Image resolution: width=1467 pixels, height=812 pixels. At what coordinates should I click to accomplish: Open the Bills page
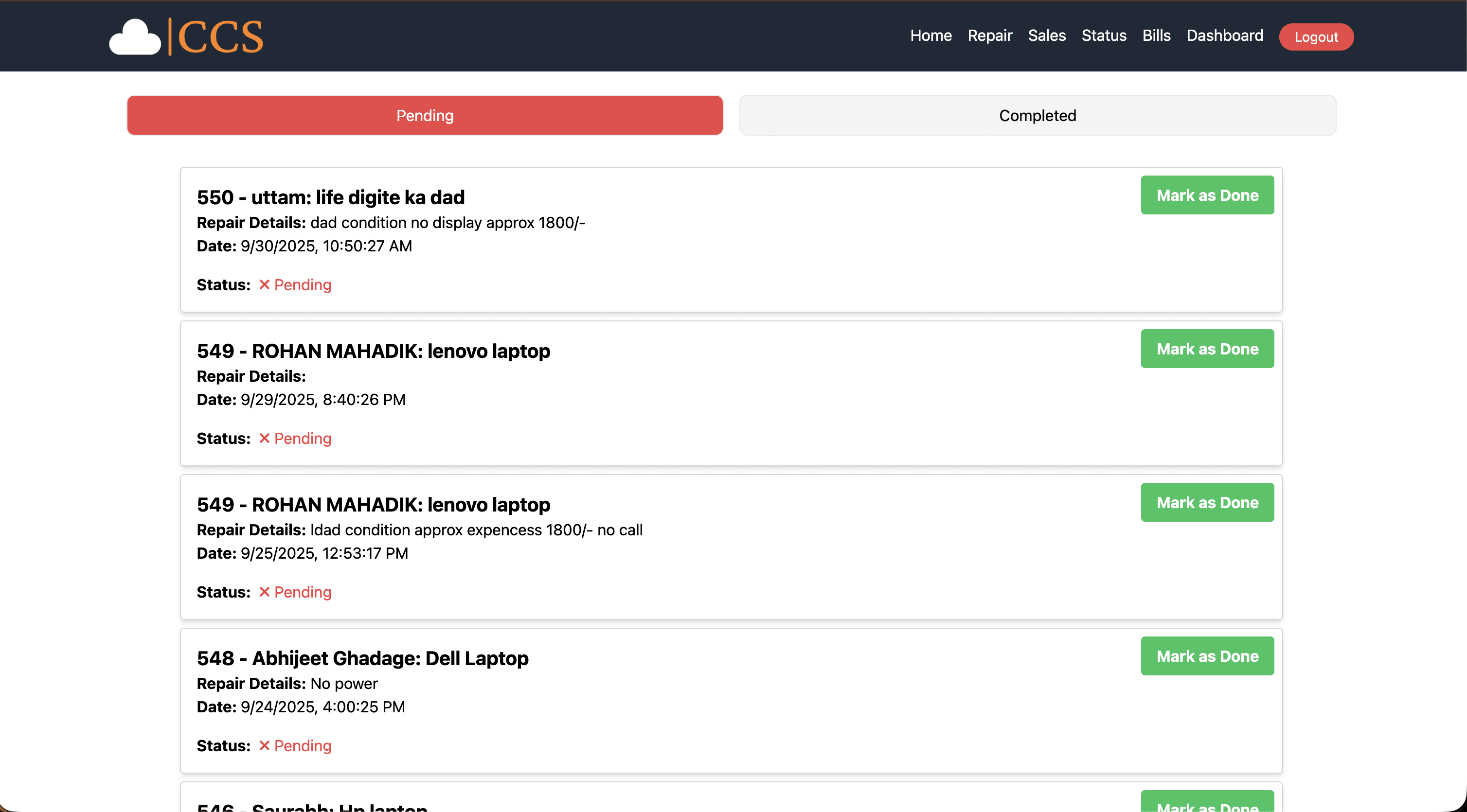point(1156,35)
